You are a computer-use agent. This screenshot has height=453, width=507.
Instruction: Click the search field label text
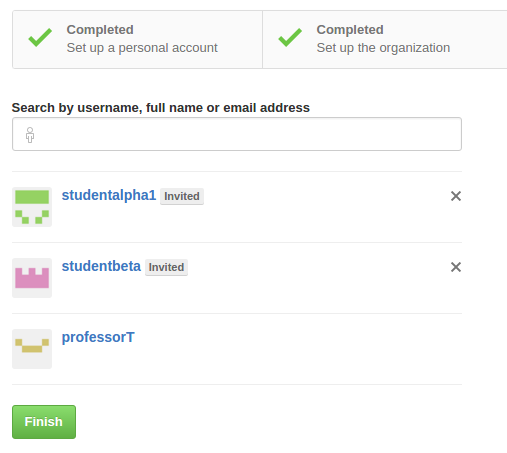(x=161, y=108)
